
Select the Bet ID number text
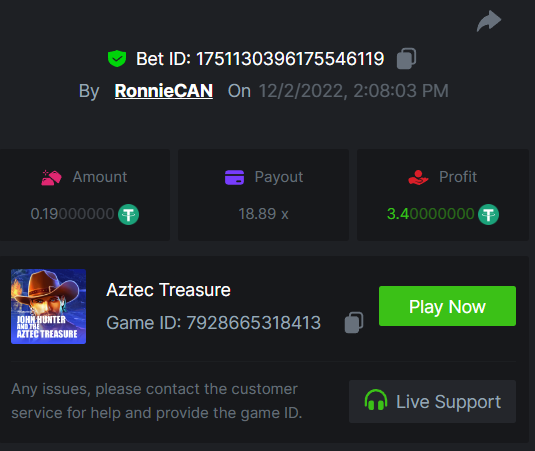click(290, 59)
